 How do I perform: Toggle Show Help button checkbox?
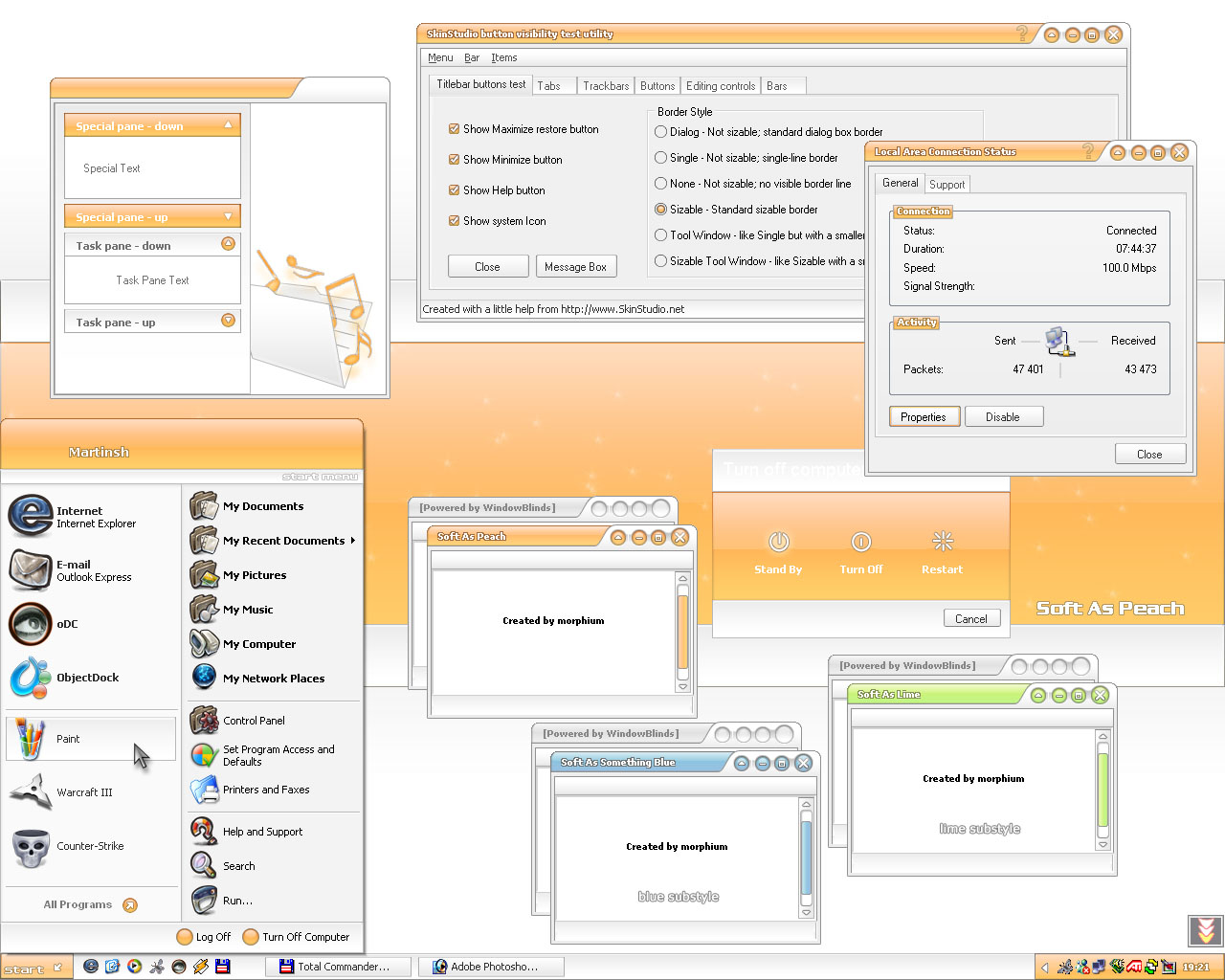click(x=455, y=190)
